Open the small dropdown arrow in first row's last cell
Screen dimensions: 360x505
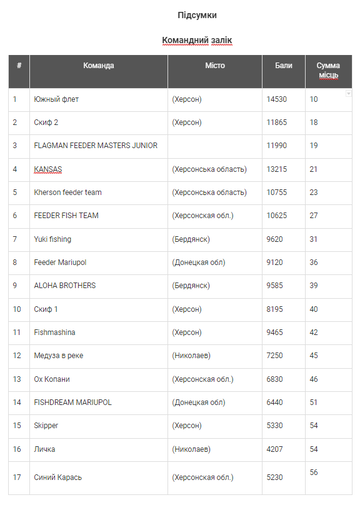coord(348,94)
